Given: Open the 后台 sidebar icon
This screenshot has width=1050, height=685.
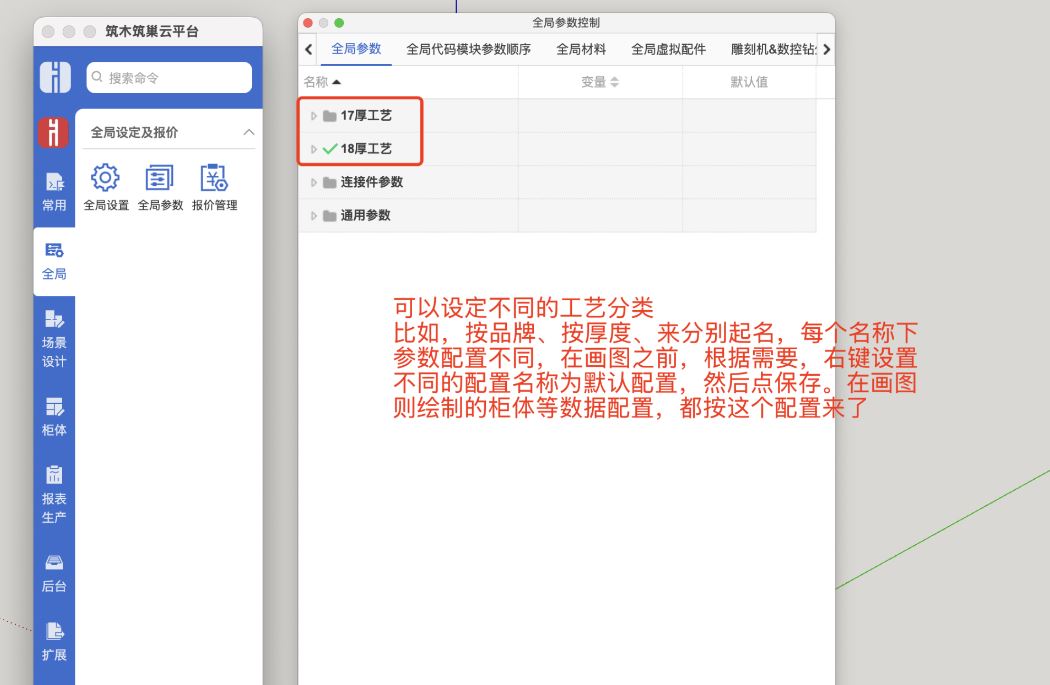Looking at the screenshot, I should (x=55, y=570).
